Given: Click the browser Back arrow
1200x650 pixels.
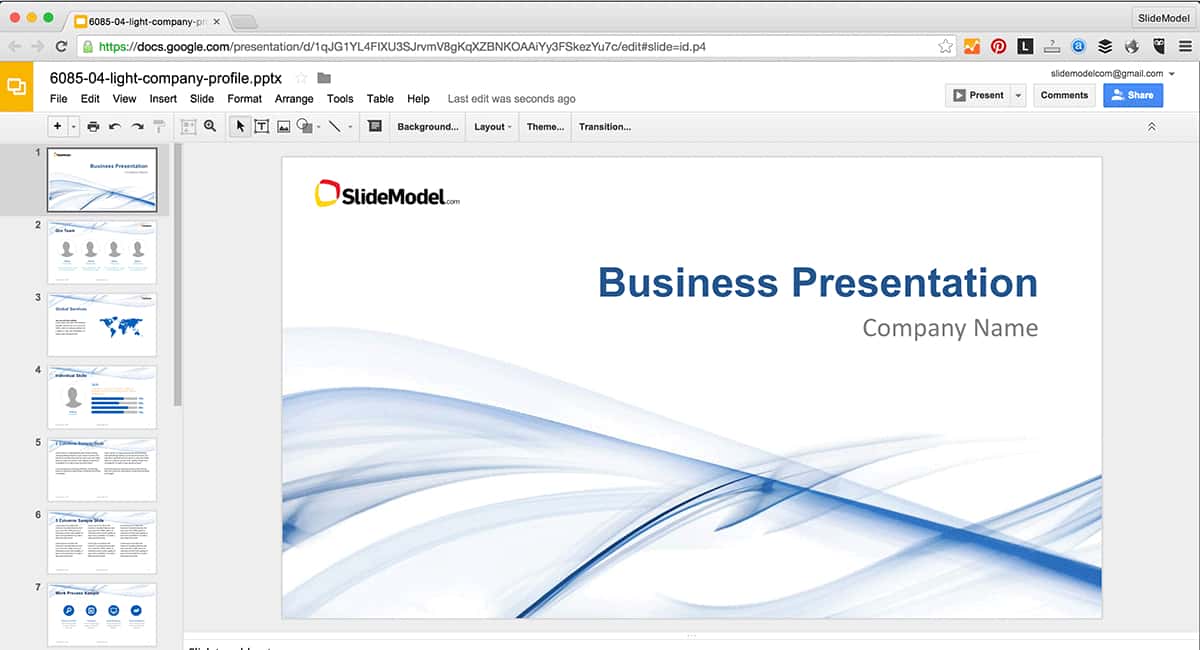Looking at the screenshot, I should pos(15,46).
